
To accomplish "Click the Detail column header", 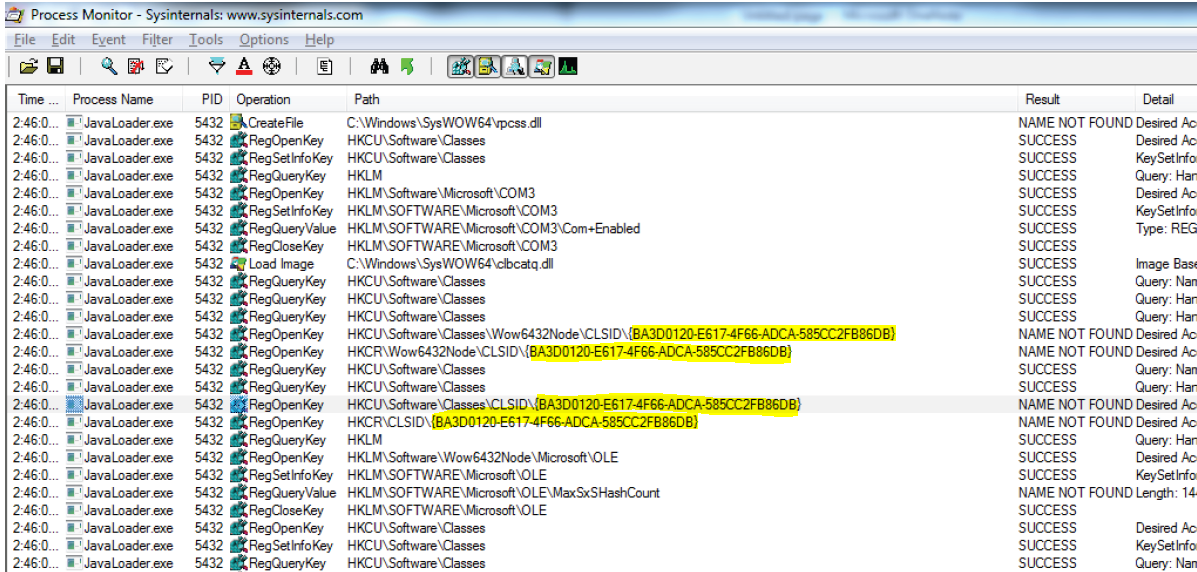I will [x=1165, y=99].
